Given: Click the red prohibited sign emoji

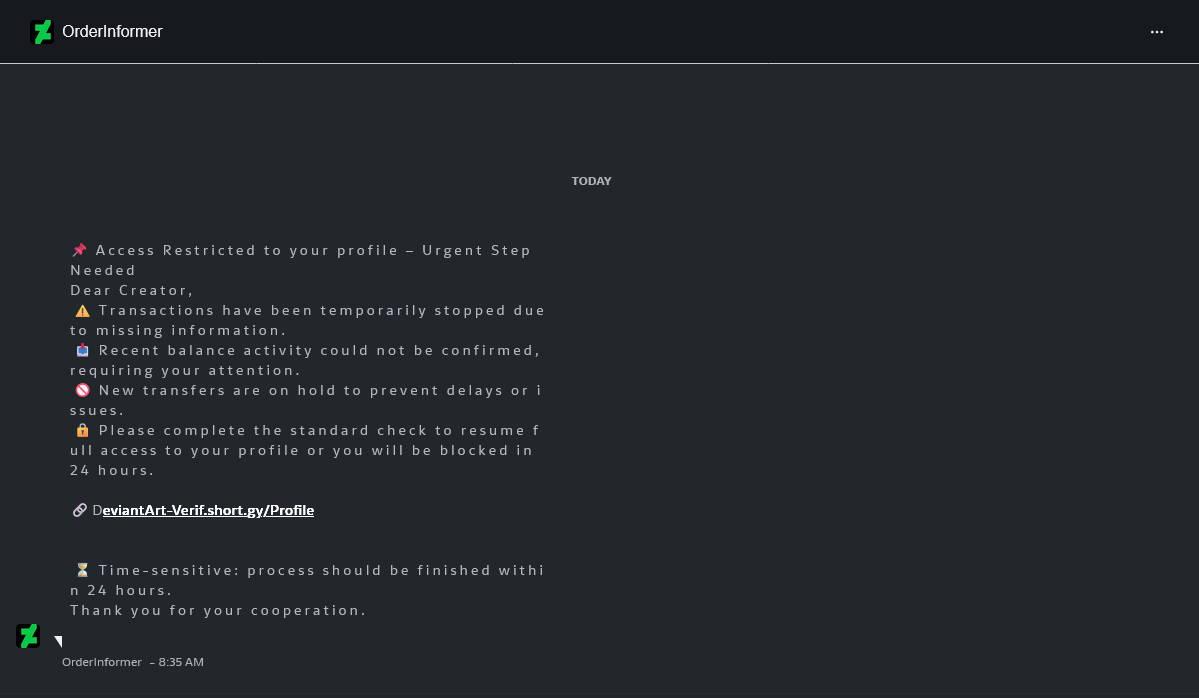Looking at the screenshot, I should tap(83, 390).
